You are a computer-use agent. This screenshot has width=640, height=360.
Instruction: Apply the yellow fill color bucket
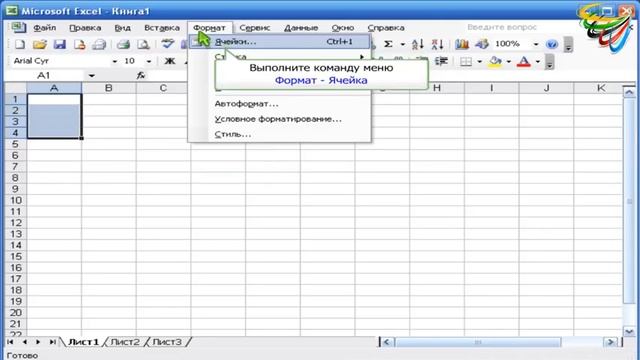click(x=496, y=62)
